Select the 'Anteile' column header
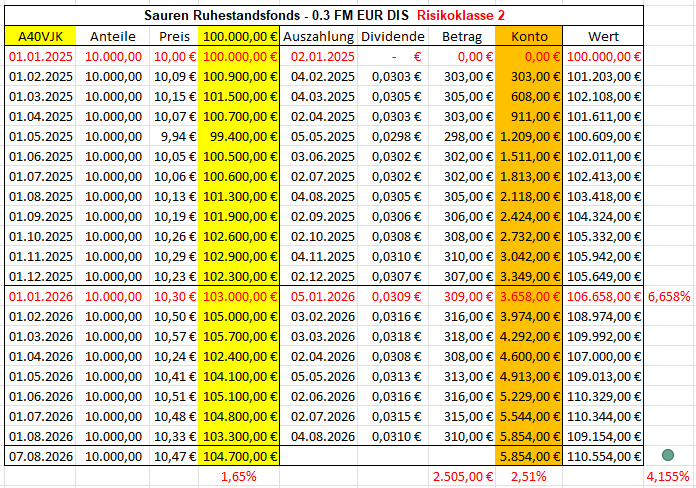This screenshot has width=696, height=488. coord(113,36)
